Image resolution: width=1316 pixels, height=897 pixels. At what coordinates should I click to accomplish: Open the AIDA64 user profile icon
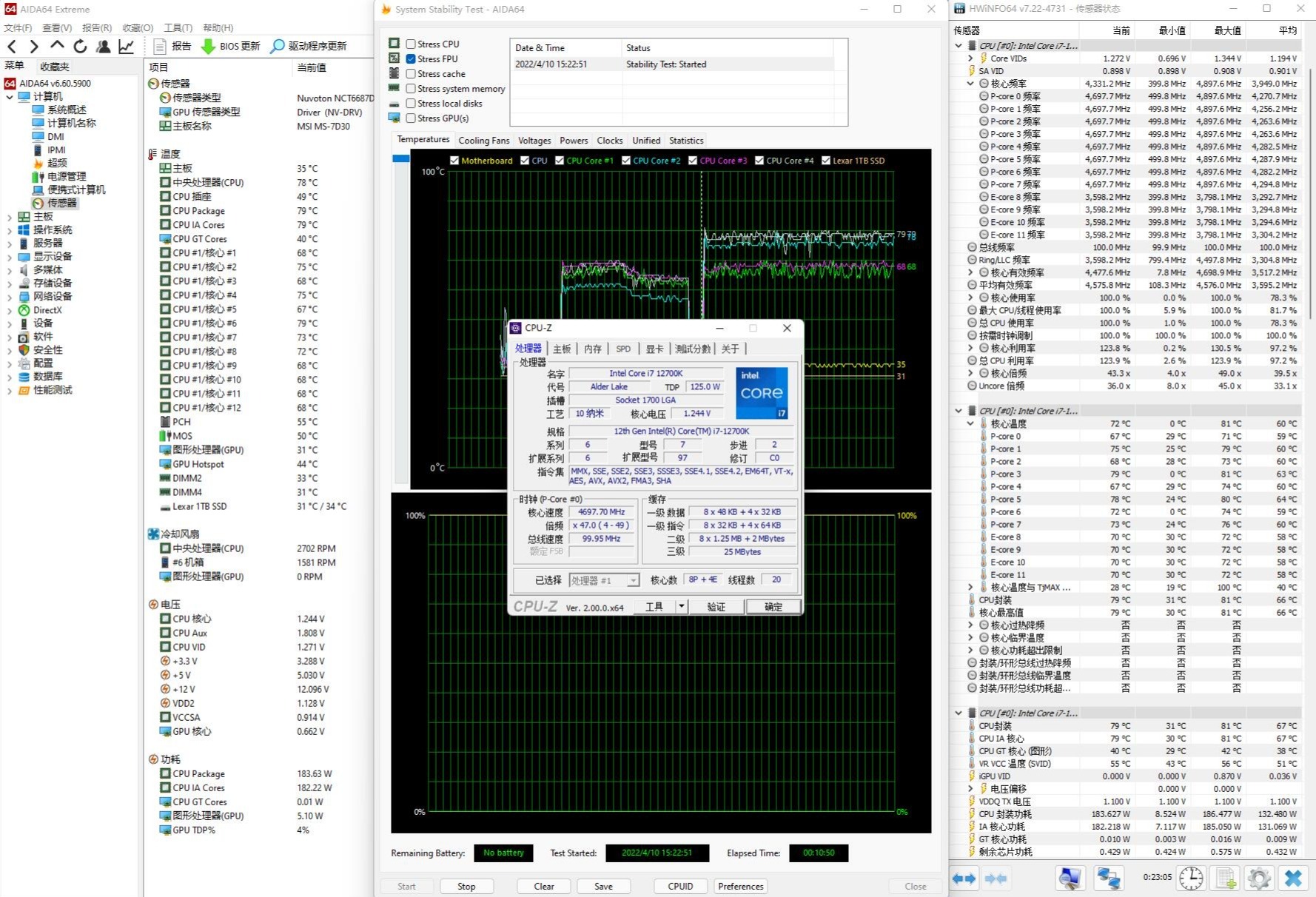103,46
